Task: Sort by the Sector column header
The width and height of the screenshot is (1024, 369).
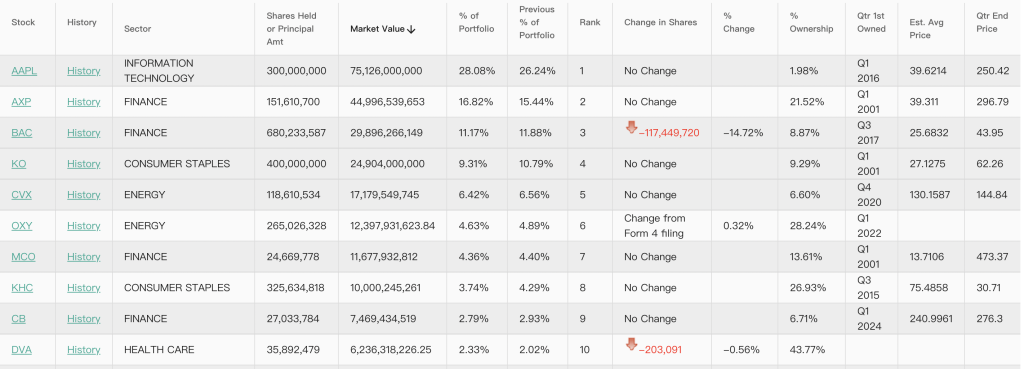Action: pos(138,29)
